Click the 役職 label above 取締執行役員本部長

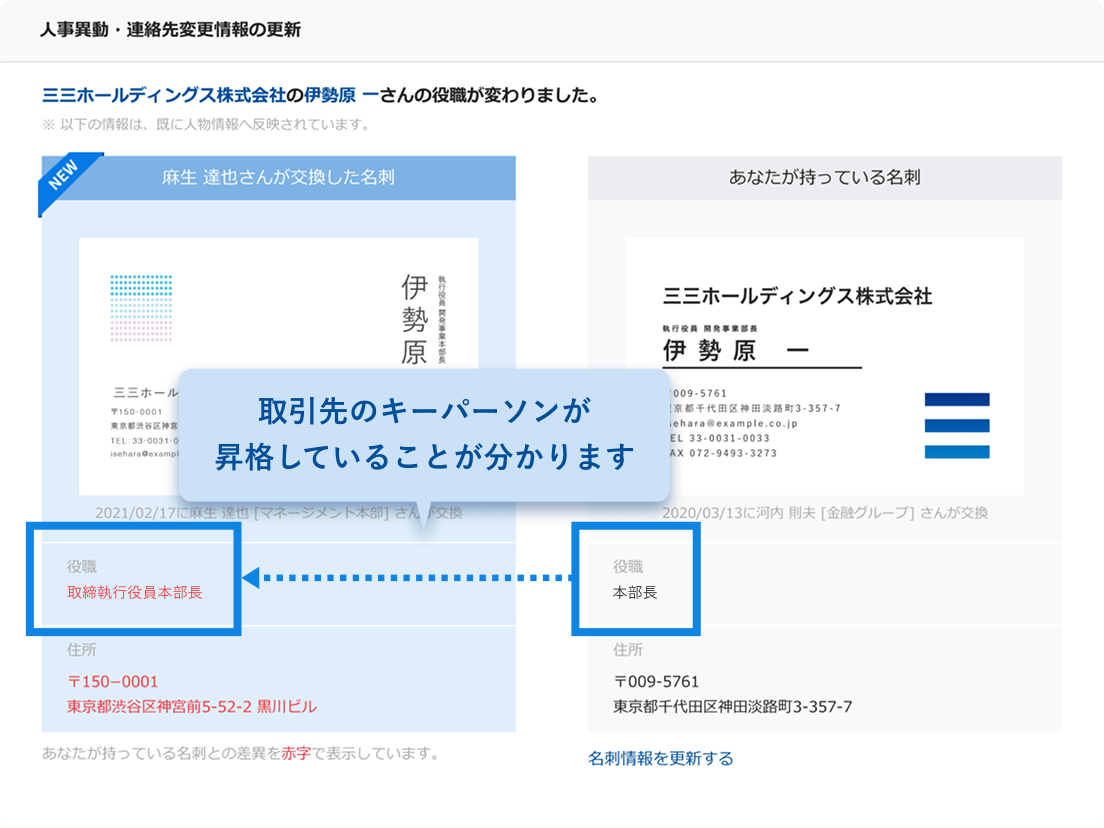click(x=82, y=566)
